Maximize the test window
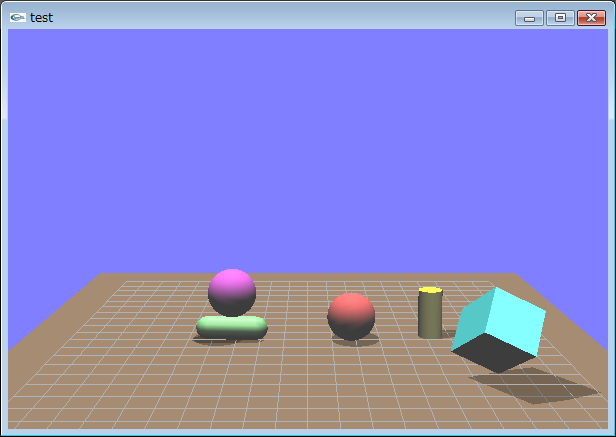Image resolution: width=616 pixels, height=437 pixels. 560,18
